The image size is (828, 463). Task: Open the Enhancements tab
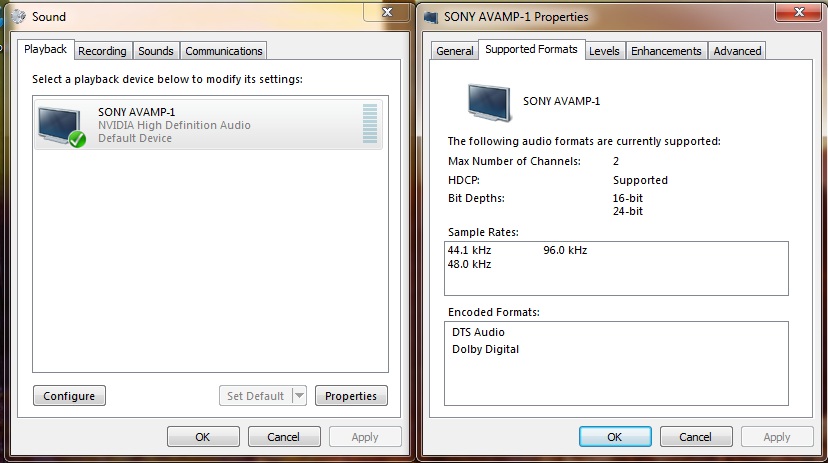[666, 51]
